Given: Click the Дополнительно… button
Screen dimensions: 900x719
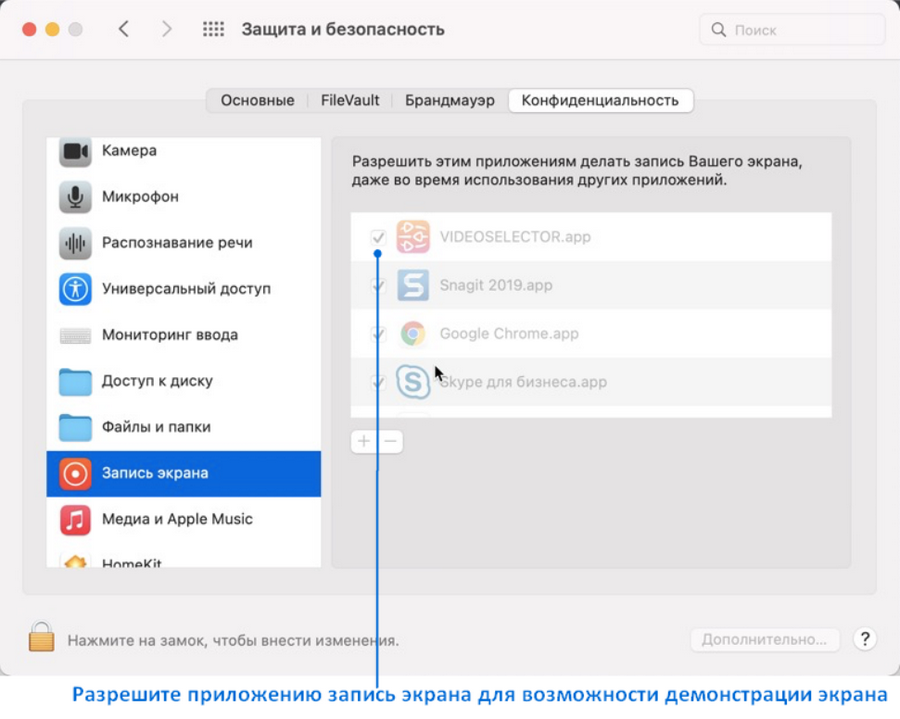Looking at the screenshot, I should point(765,639).
